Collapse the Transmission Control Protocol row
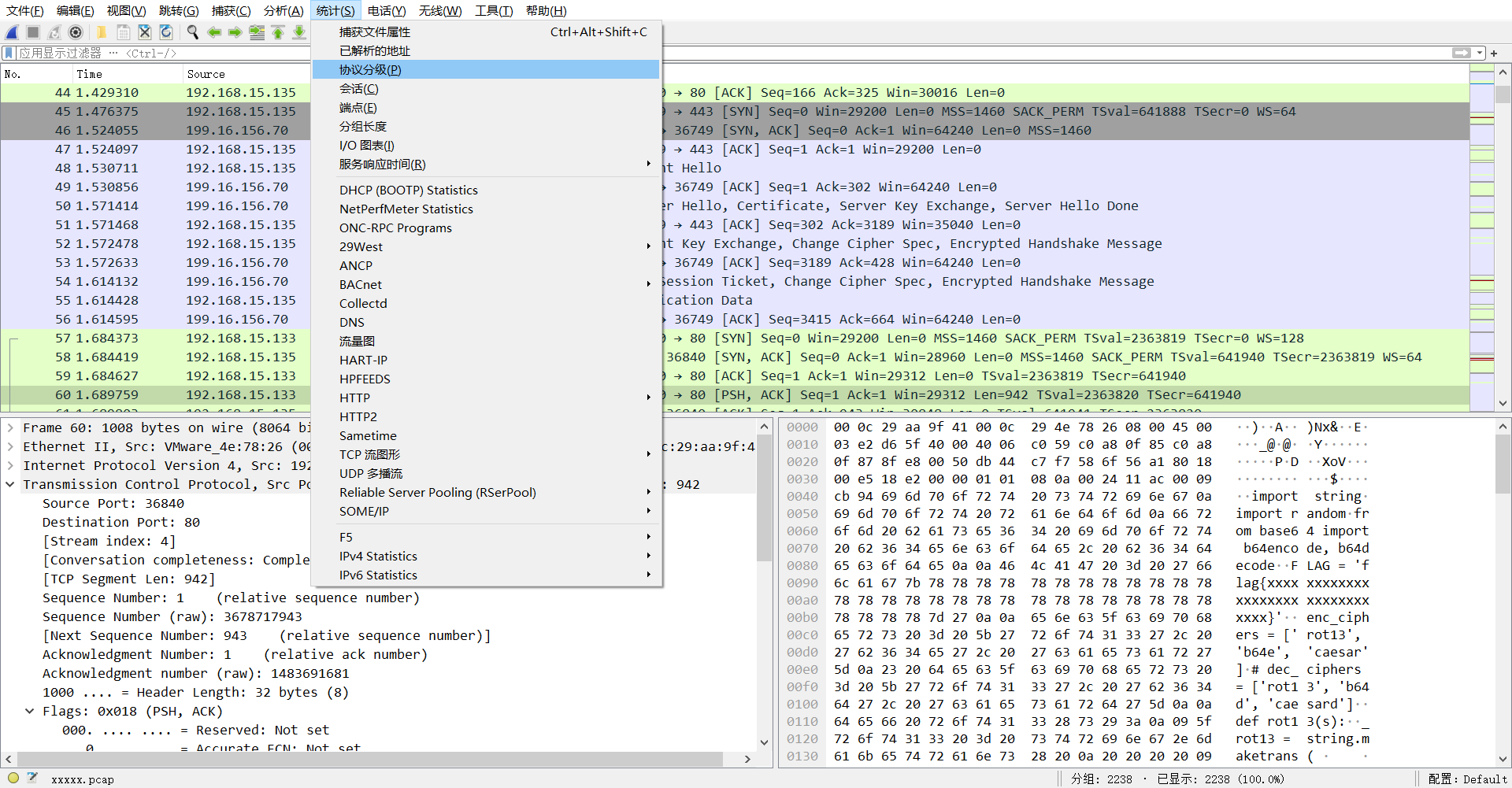Image resolution: width=1512 pixels, height=788 pixels. (10, 484)
